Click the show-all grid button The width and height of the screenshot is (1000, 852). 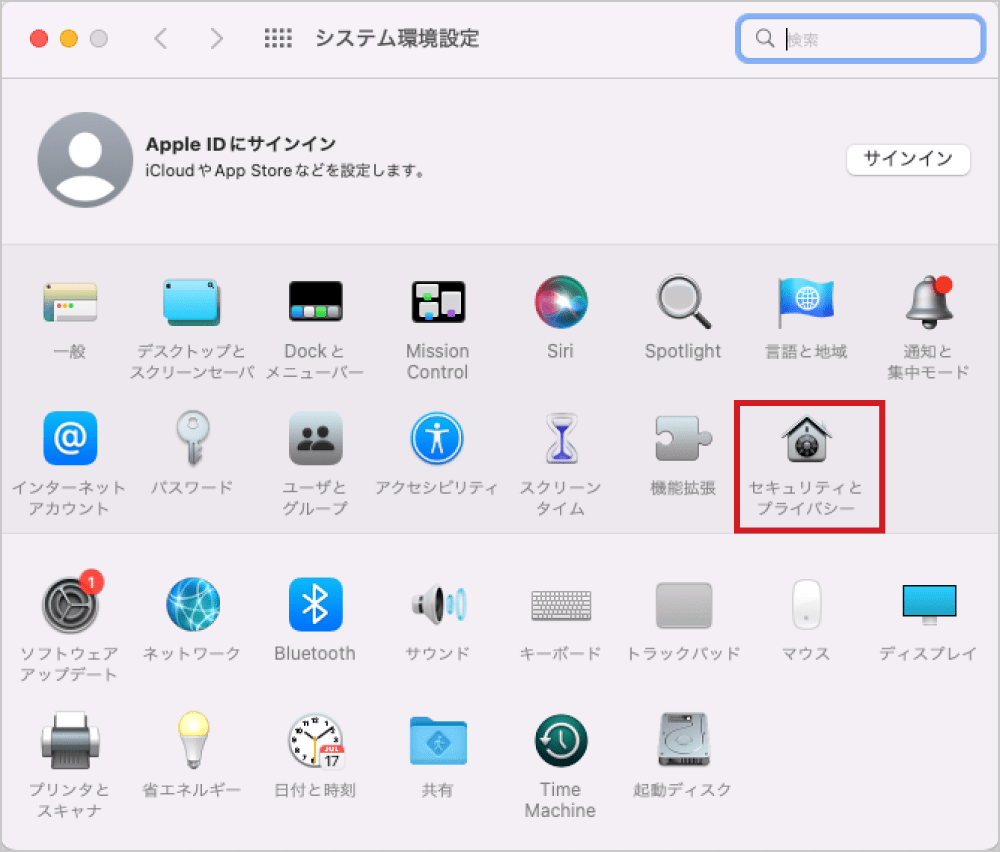click(278, 39)
